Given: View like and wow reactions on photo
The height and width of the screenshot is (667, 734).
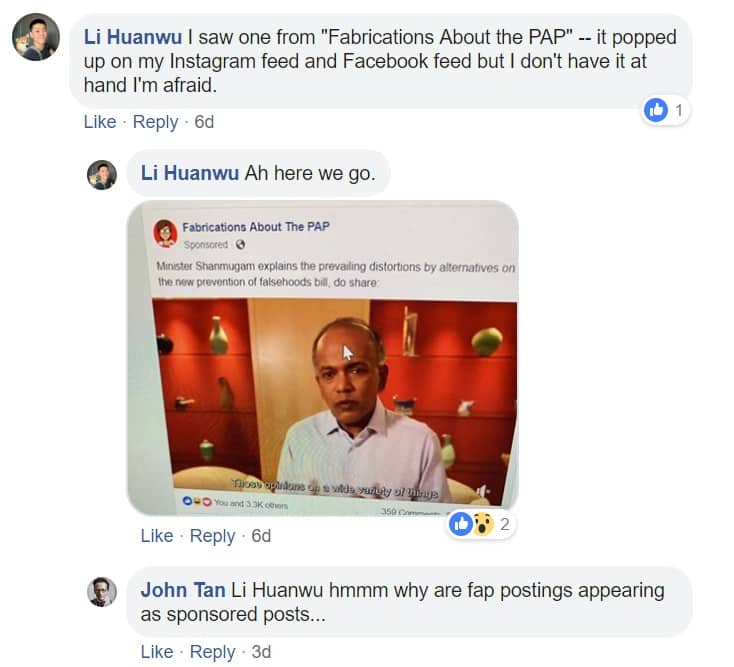Looking at the screenshot, I should pyautogui.click(x=481, y=524).
